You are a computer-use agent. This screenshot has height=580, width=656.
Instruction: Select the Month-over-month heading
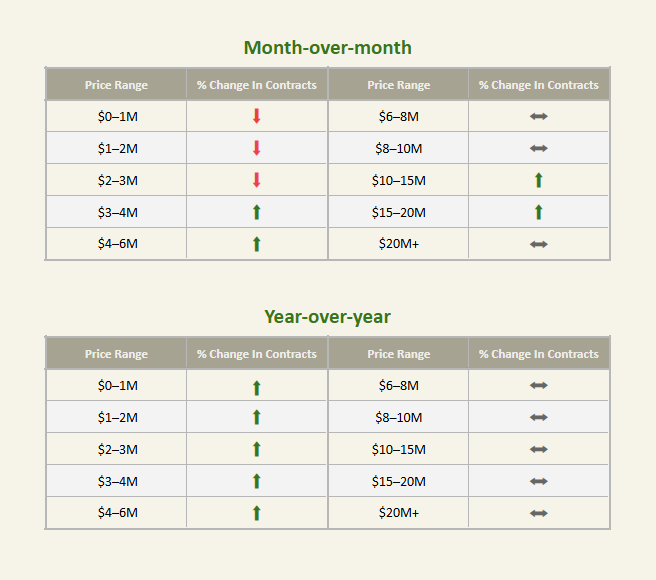click(x=328, y=48)
